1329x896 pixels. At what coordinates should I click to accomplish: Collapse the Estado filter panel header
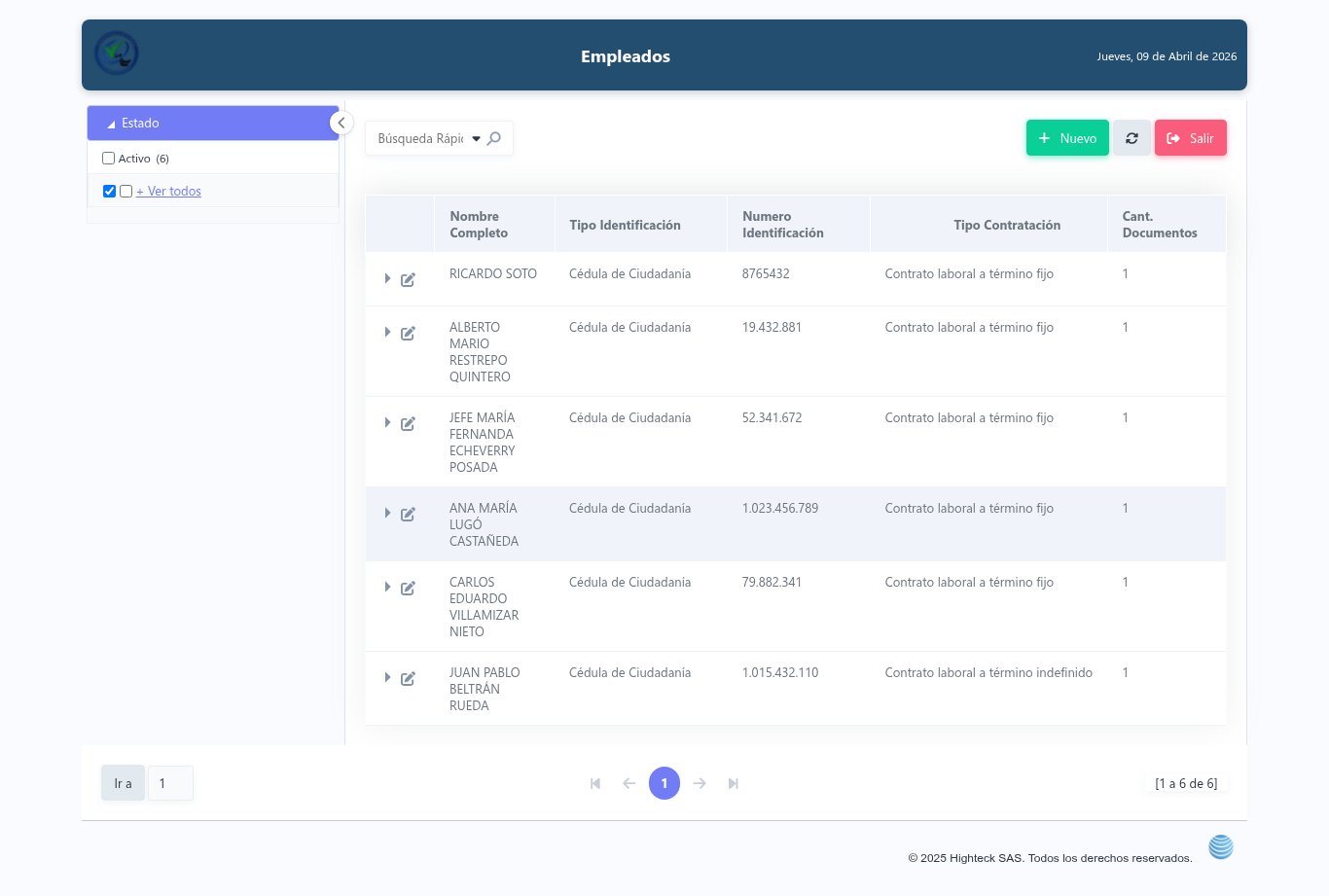pyautogui.click(x=213, y=123)
